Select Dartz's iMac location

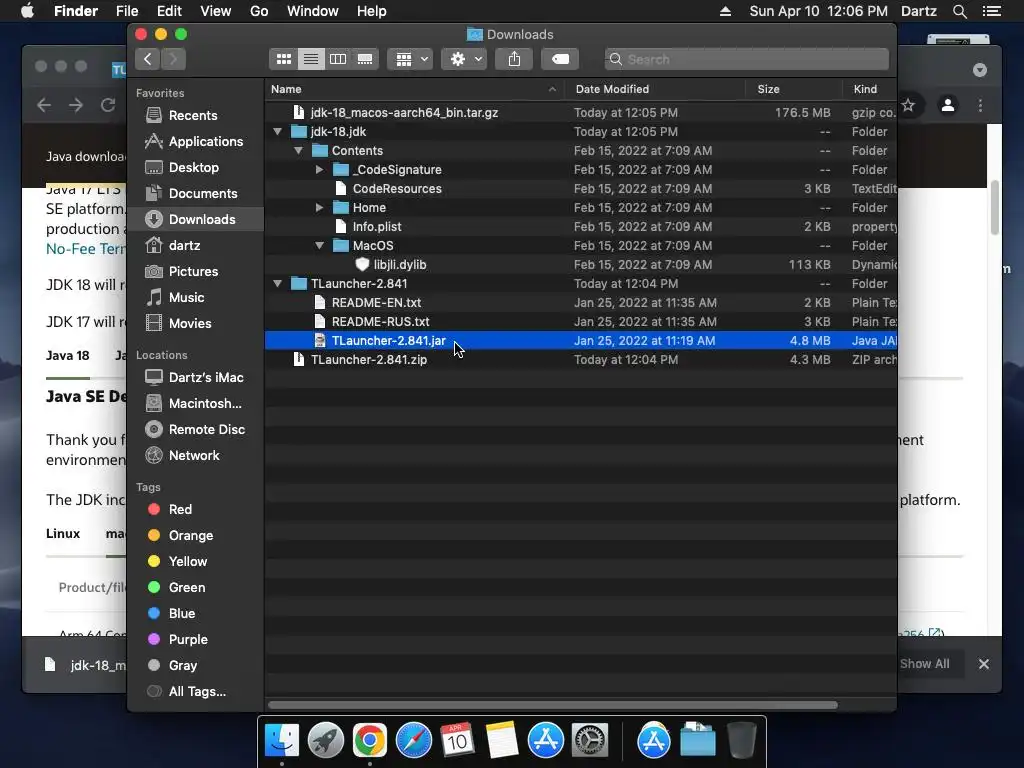point(195,377)
